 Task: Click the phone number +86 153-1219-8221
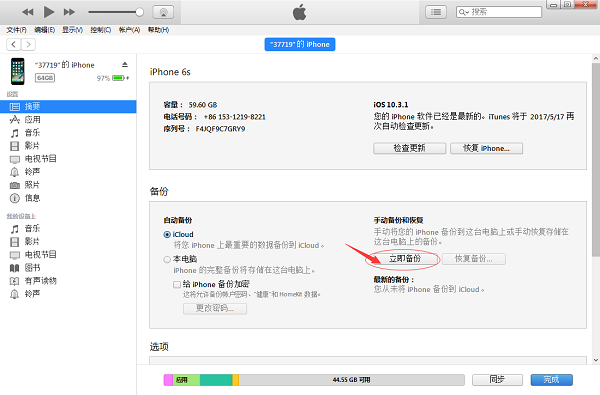(235, 117)
